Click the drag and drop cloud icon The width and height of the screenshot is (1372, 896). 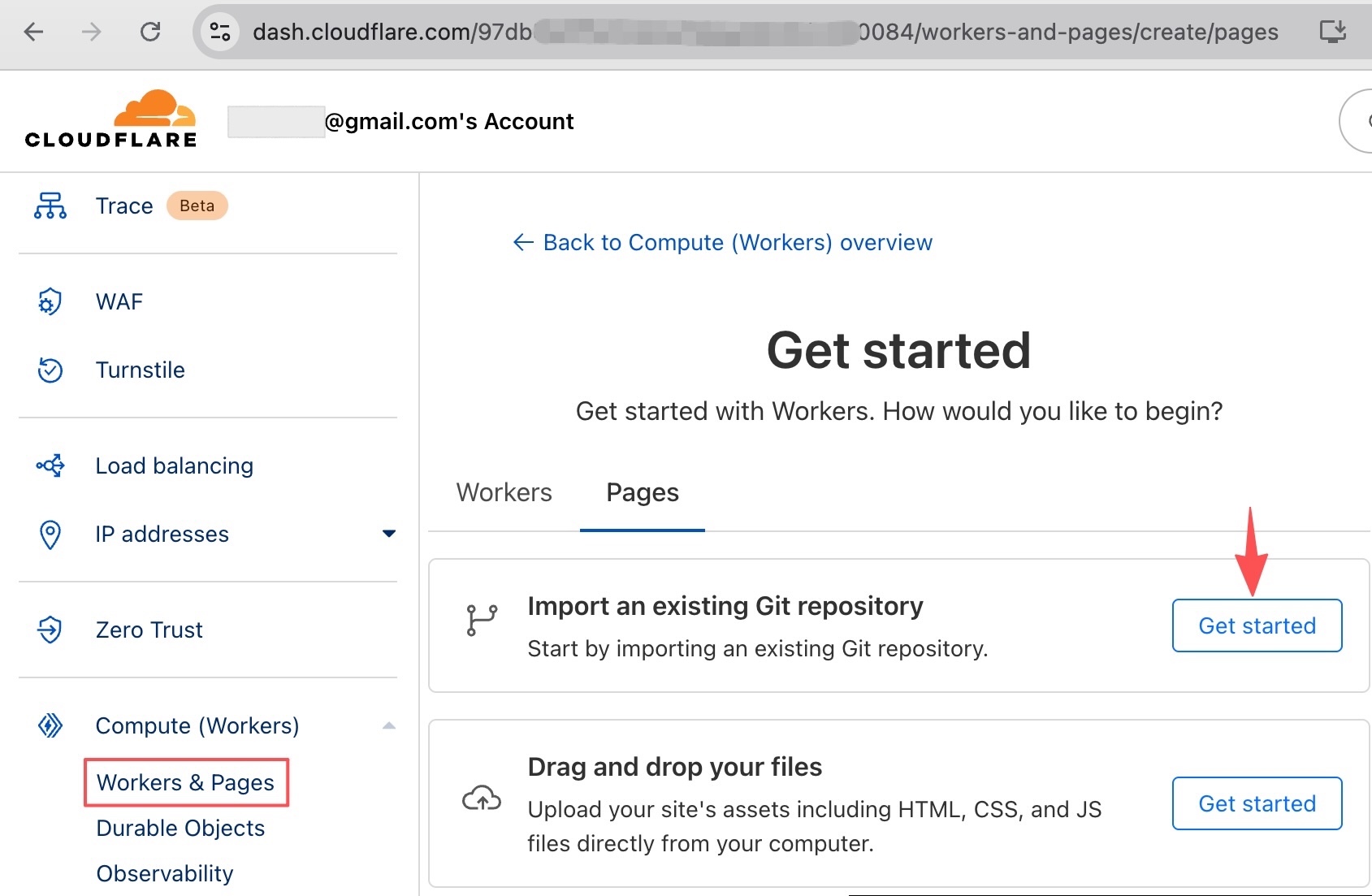(481, 799)
